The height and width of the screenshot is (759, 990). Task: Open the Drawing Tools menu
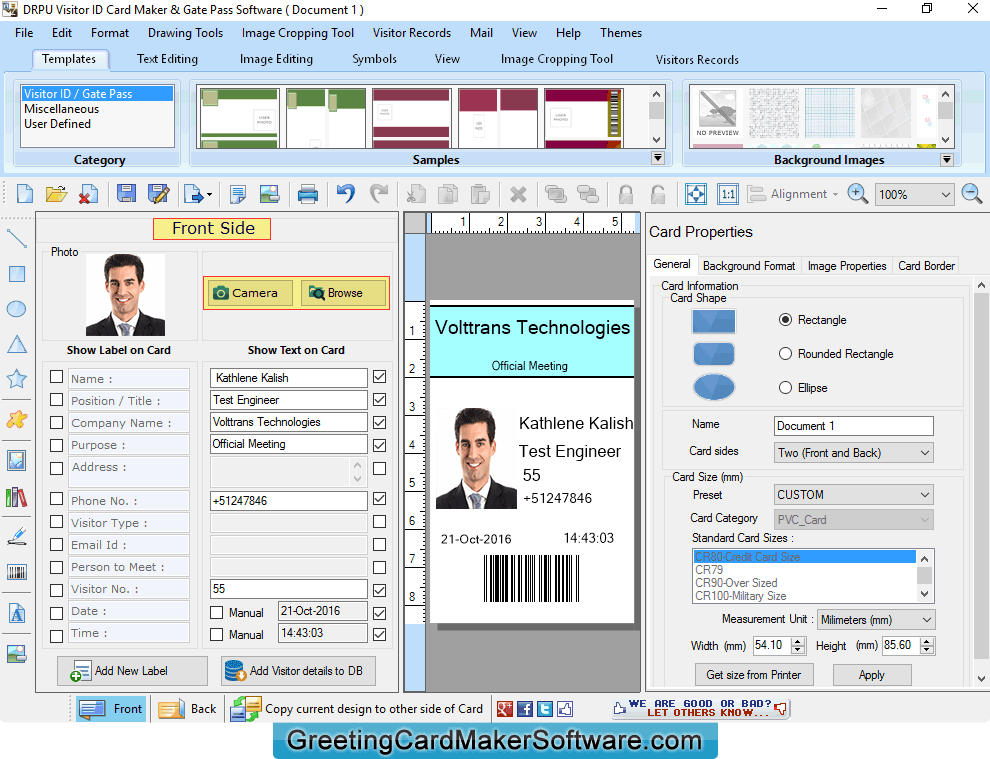186,33
